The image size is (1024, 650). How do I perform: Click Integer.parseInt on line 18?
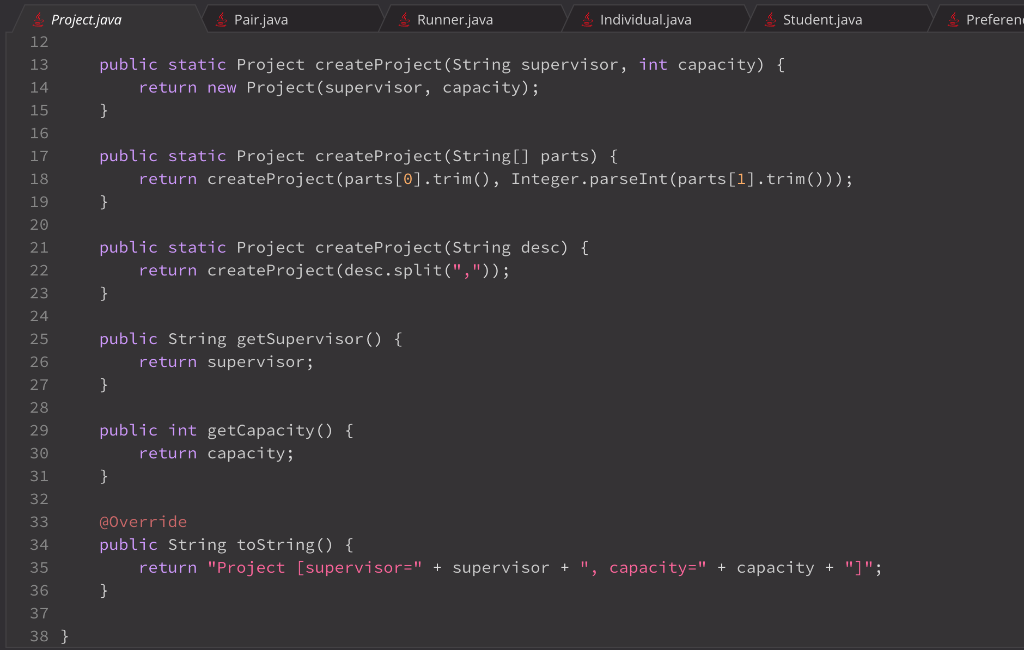click(x=589, y=178)
